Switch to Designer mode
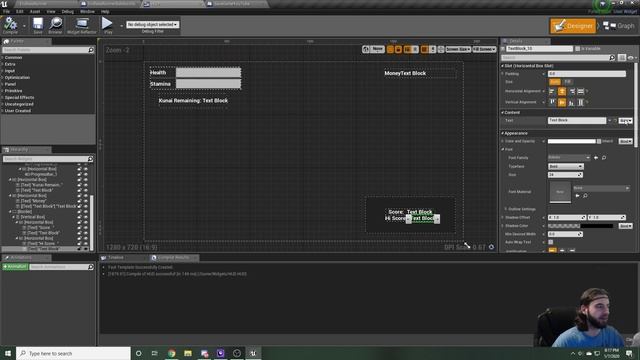This screenshot has height=360, width=640. [x=573, y=26]
